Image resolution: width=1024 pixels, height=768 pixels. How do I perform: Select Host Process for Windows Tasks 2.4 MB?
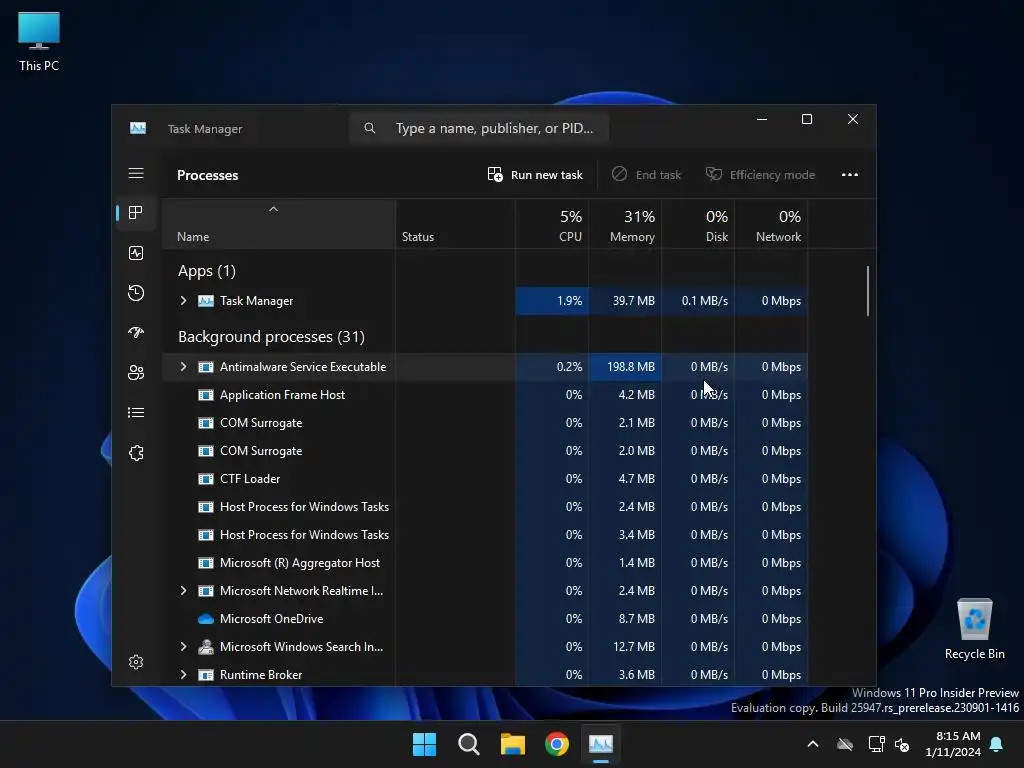pos(485,506)
